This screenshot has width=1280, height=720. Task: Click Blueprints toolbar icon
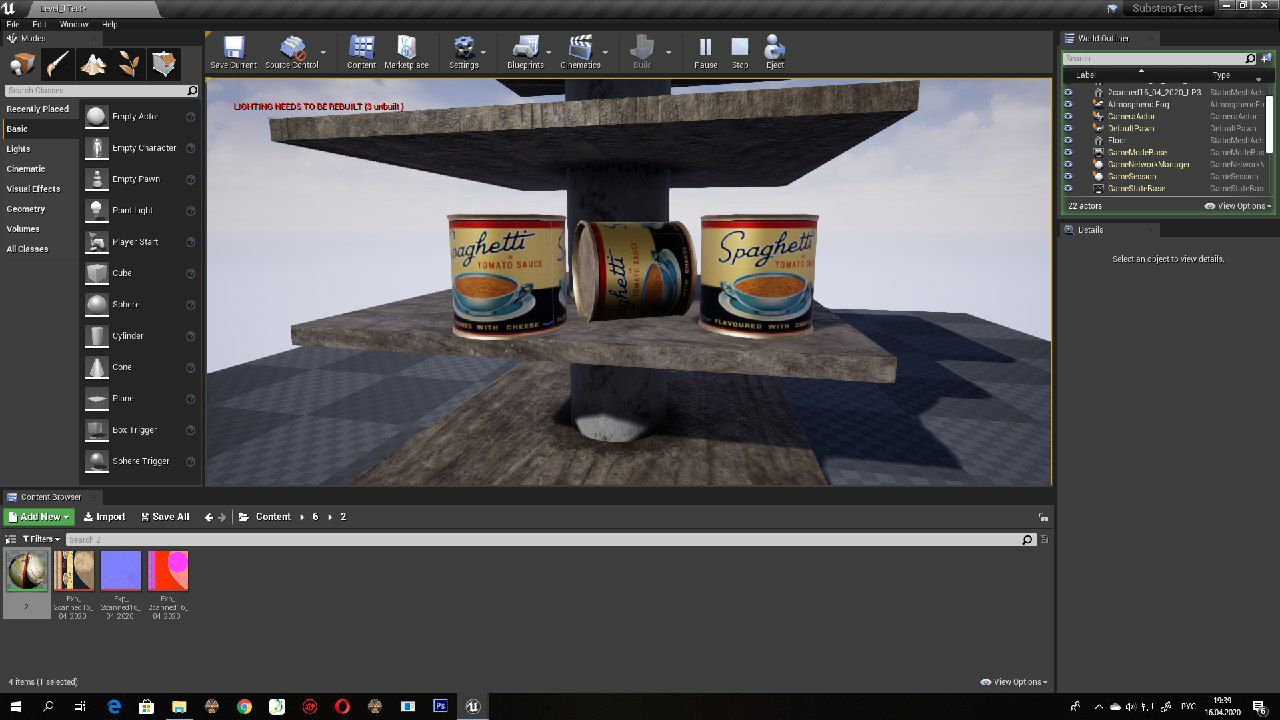525,52
